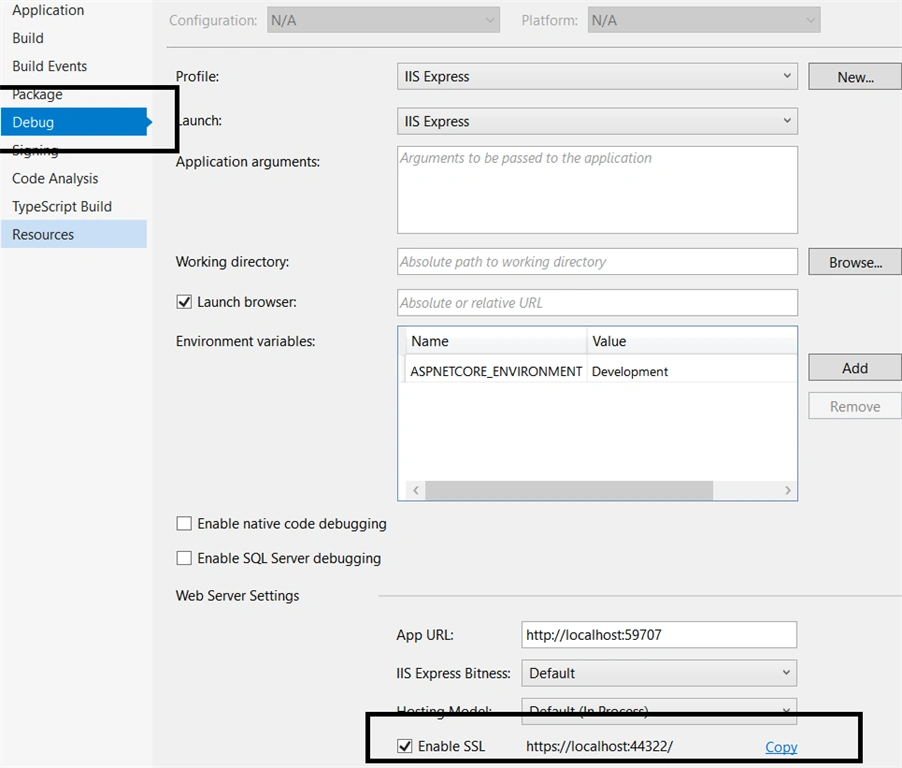
Task: Click New... to create a profile
Action: (855, 77)
